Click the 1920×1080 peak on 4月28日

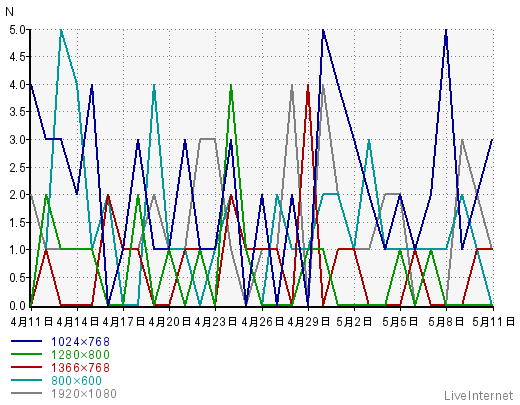click(x=292, y=85)
